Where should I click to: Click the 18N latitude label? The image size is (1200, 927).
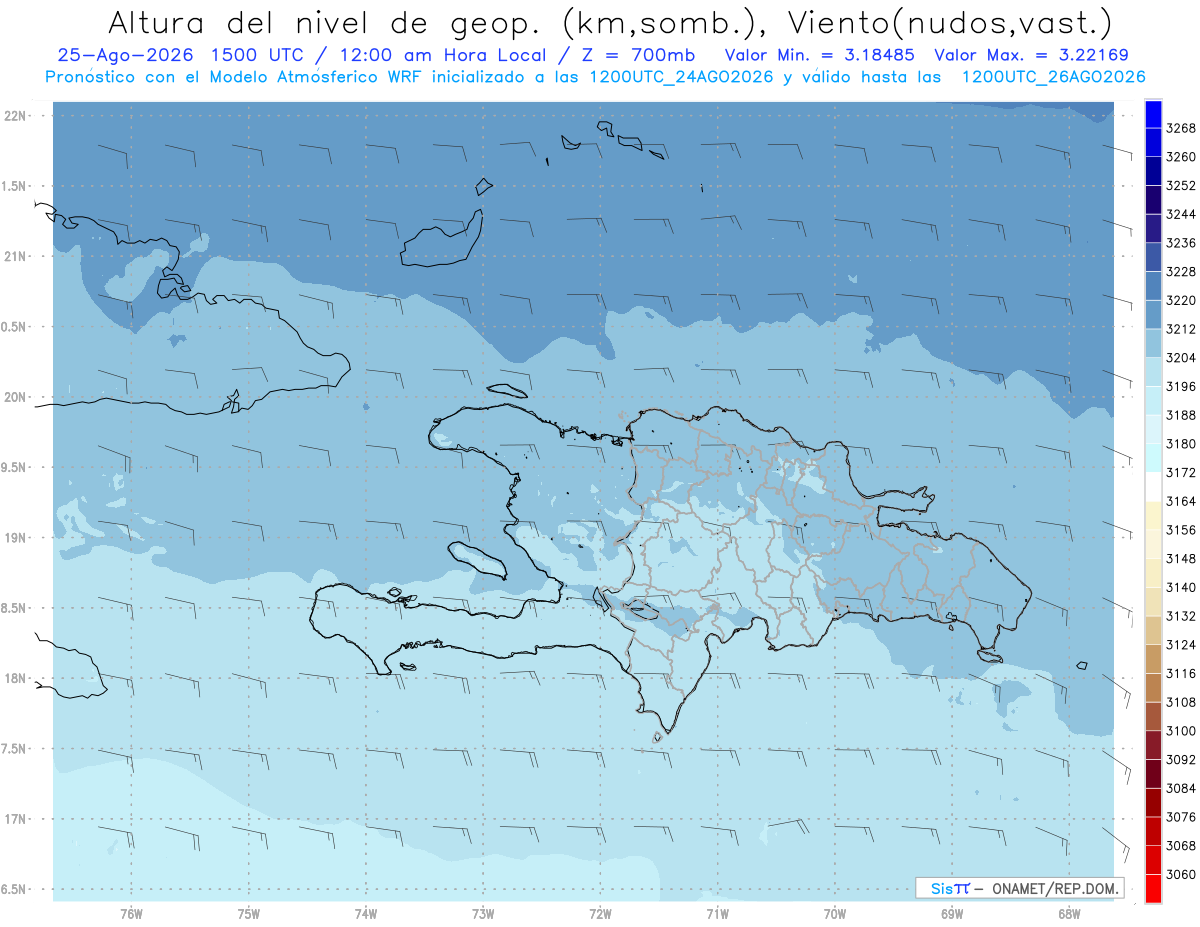[x=17, y=678]
